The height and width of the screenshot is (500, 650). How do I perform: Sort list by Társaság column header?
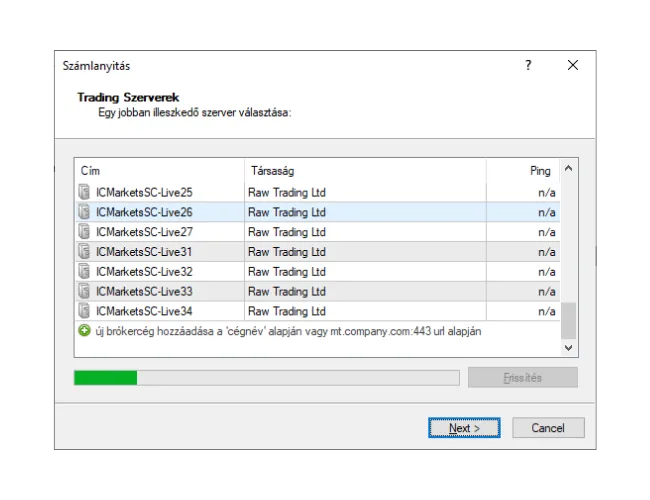click(365, 171)
